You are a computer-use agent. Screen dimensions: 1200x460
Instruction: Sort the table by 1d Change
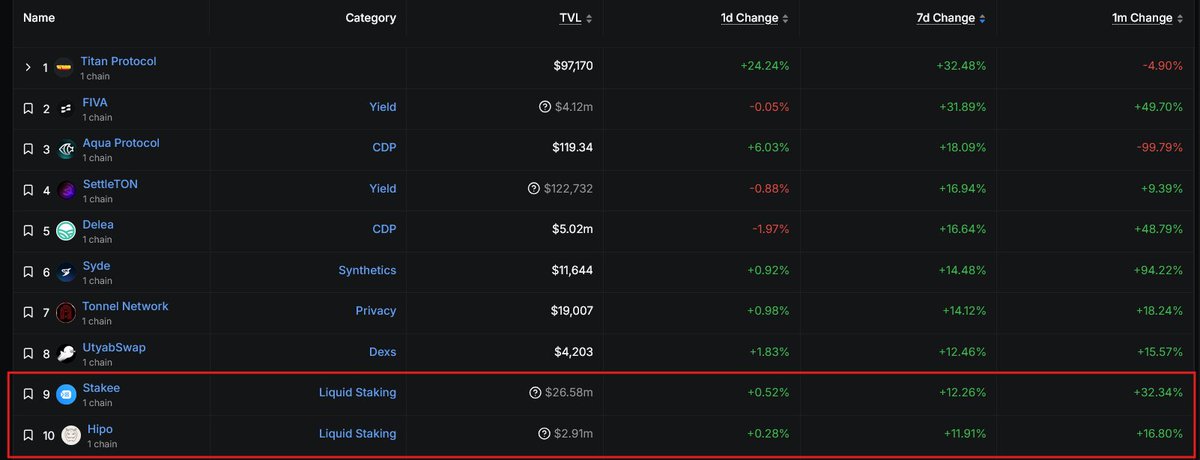(755, 18)
